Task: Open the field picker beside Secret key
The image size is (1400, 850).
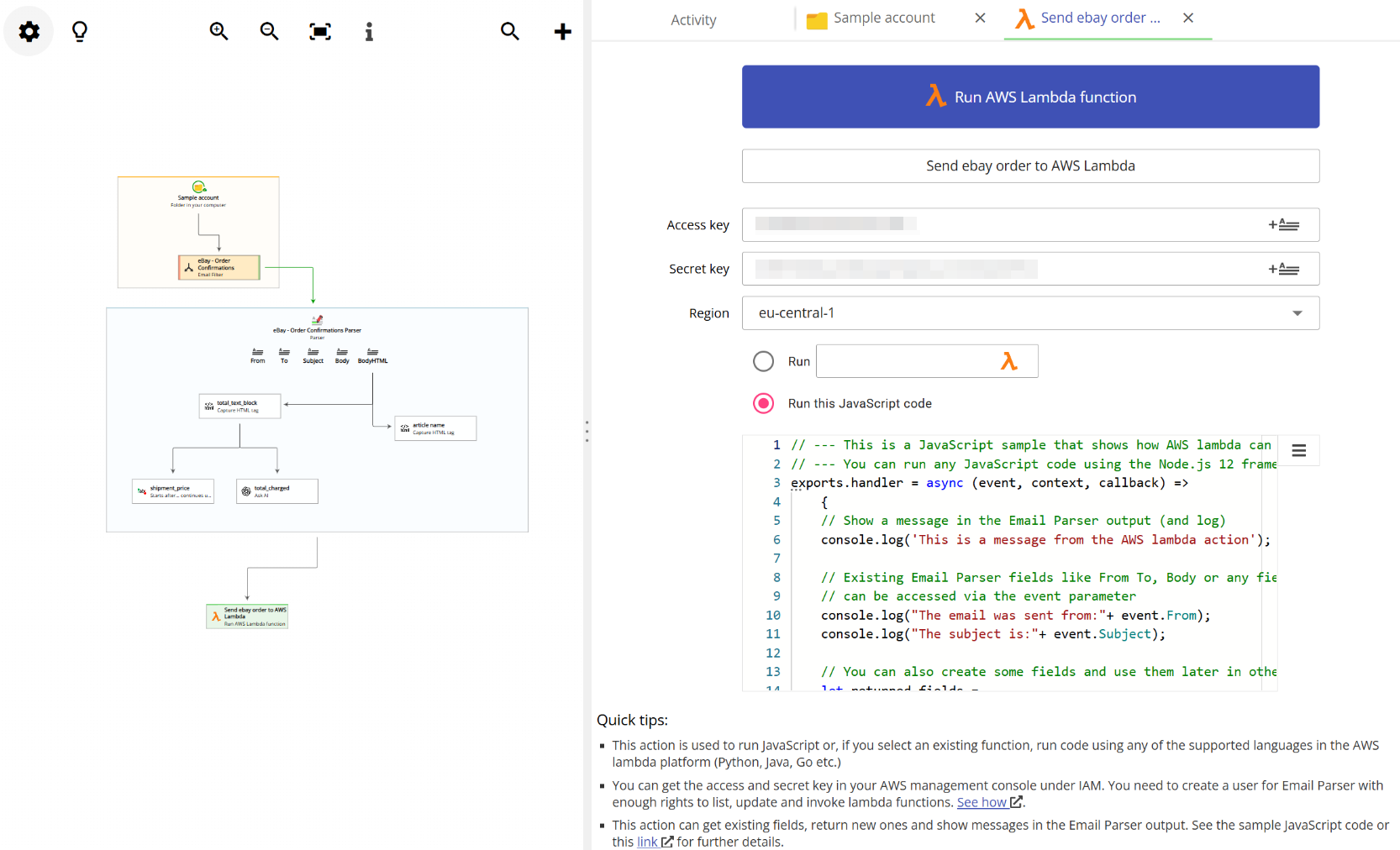Action: coord(1284,268)
